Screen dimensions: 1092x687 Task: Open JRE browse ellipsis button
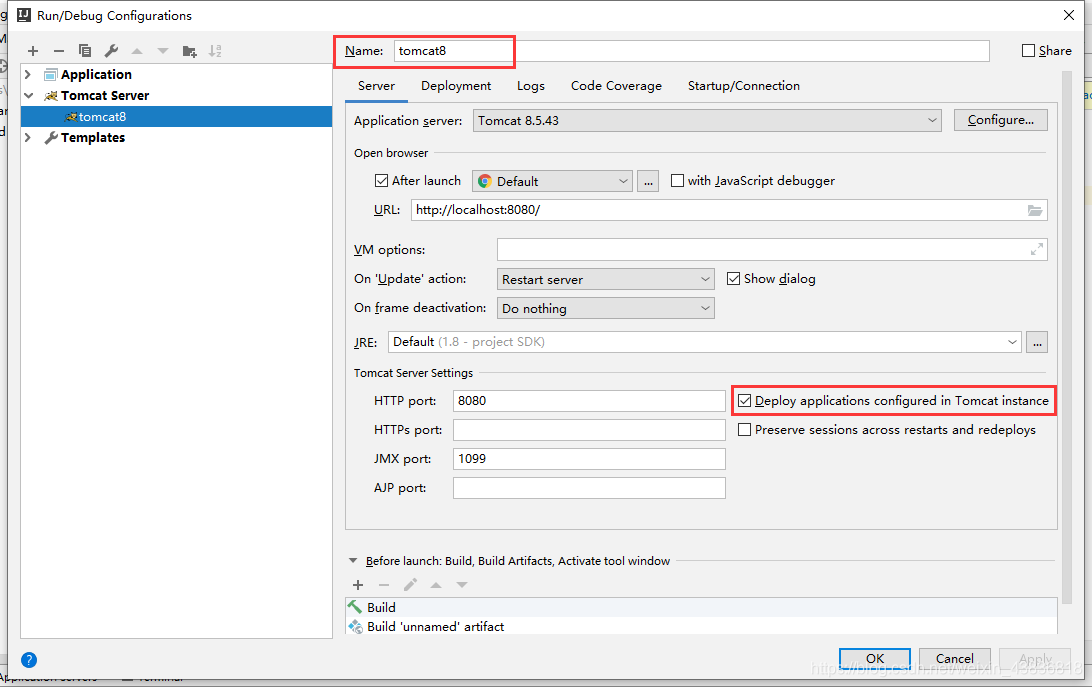[x=1037, y=342]
